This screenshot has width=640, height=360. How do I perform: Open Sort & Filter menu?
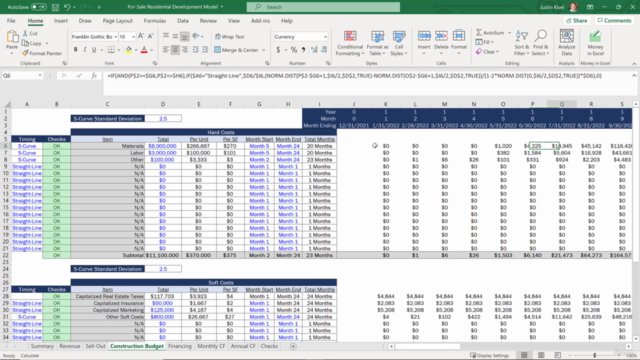[522, 43]
